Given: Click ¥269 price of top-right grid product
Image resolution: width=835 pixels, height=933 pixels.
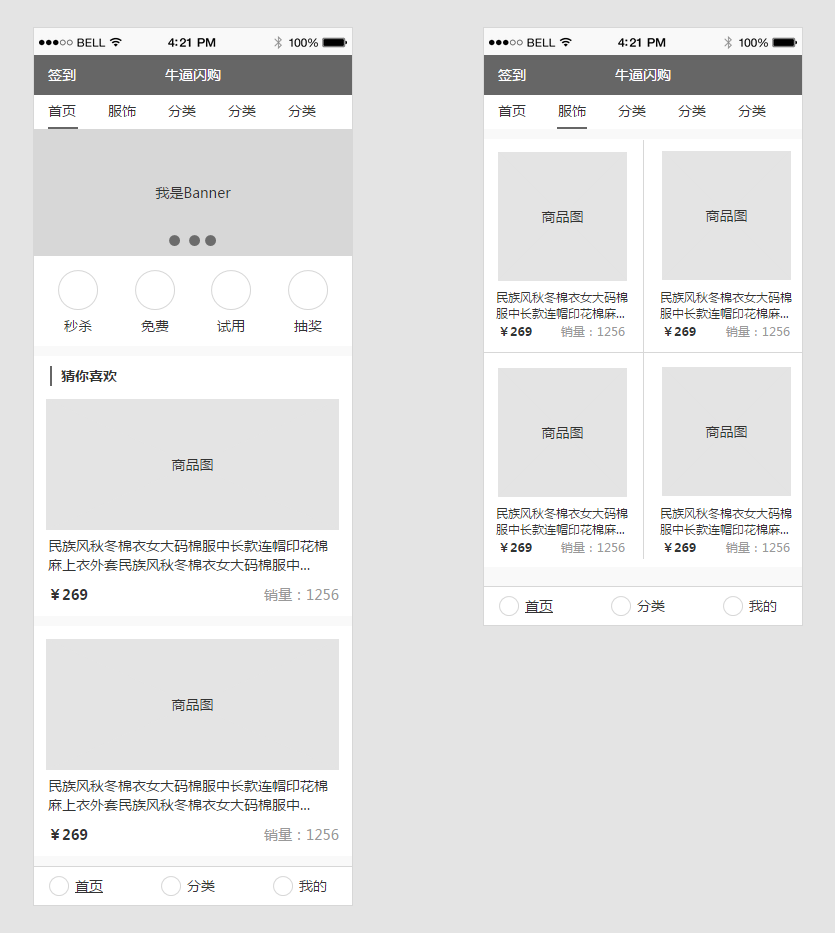Looking at the screenshot, I should click(x=680, y=331).
